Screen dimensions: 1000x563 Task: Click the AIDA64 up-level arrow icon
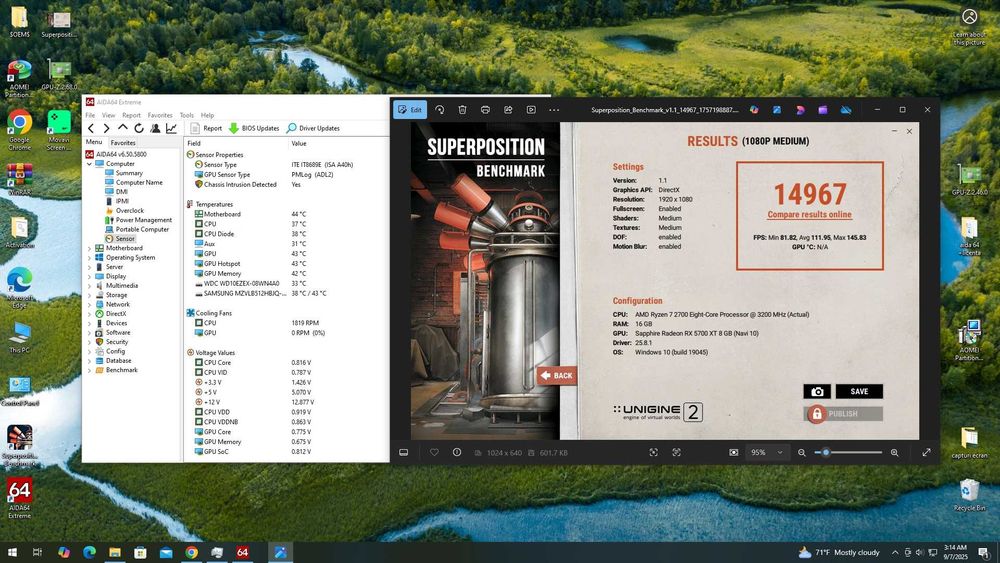[x=122, y=128]
